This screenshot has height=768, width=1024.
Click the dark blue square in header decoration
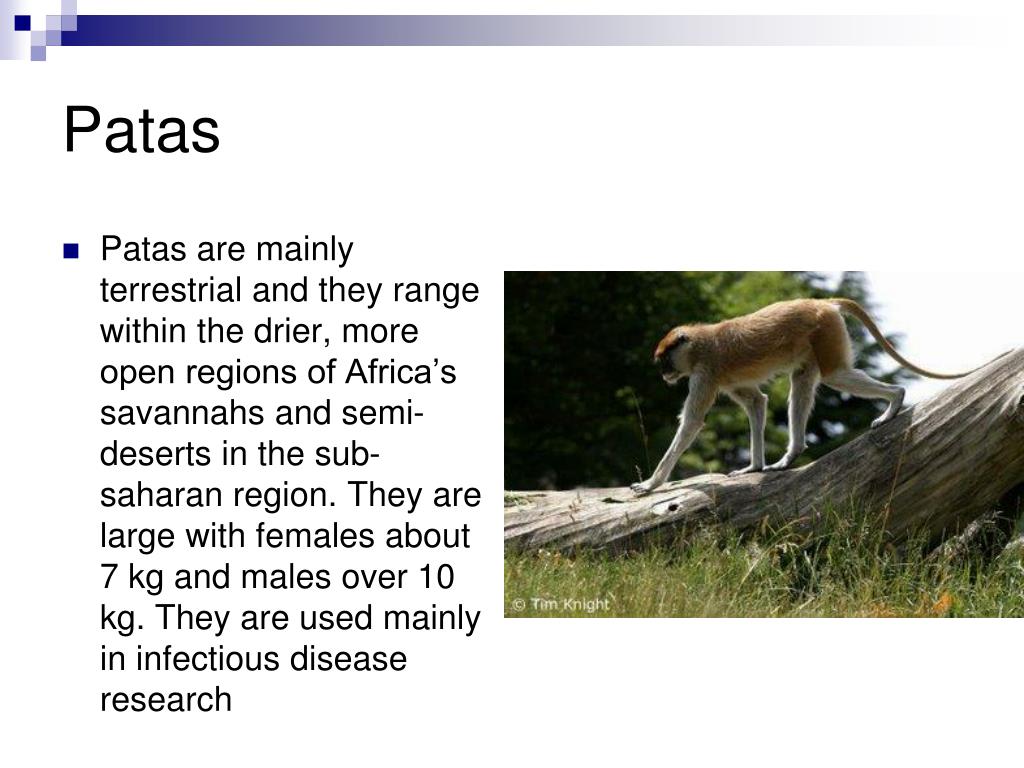click(x=22, y=23)
